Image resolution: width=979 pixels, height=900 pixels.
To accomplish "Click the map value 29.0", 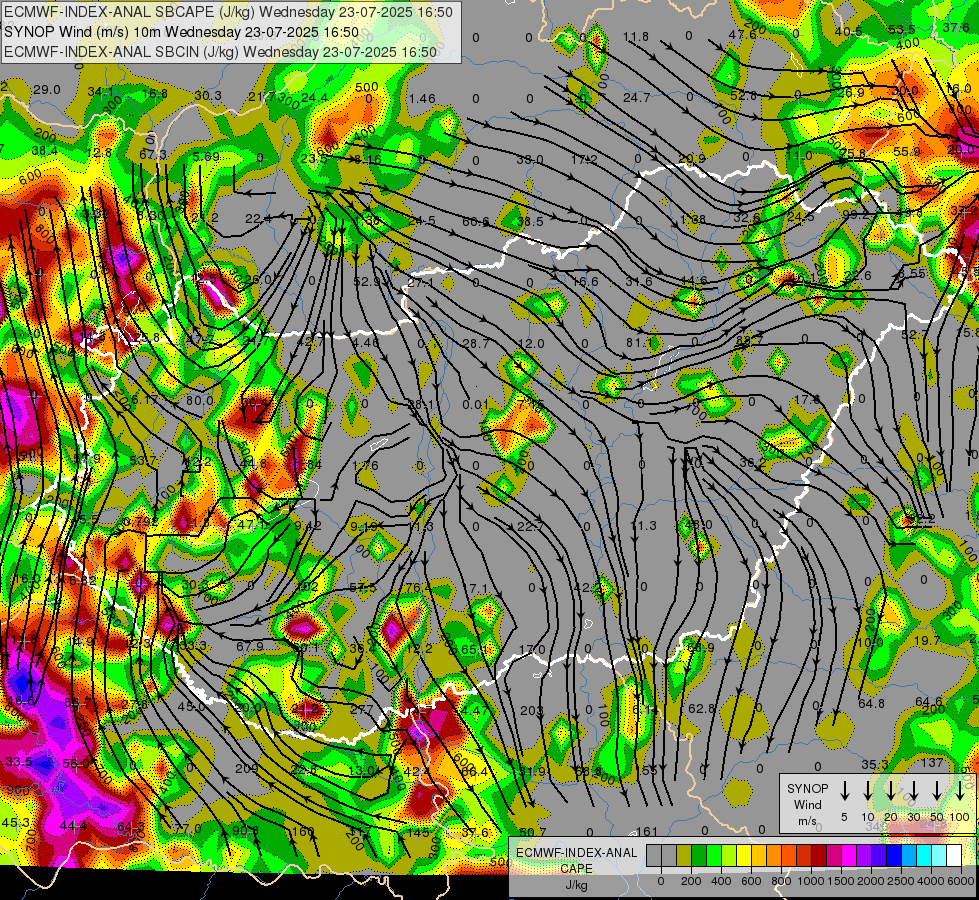I will click(46, 90).
